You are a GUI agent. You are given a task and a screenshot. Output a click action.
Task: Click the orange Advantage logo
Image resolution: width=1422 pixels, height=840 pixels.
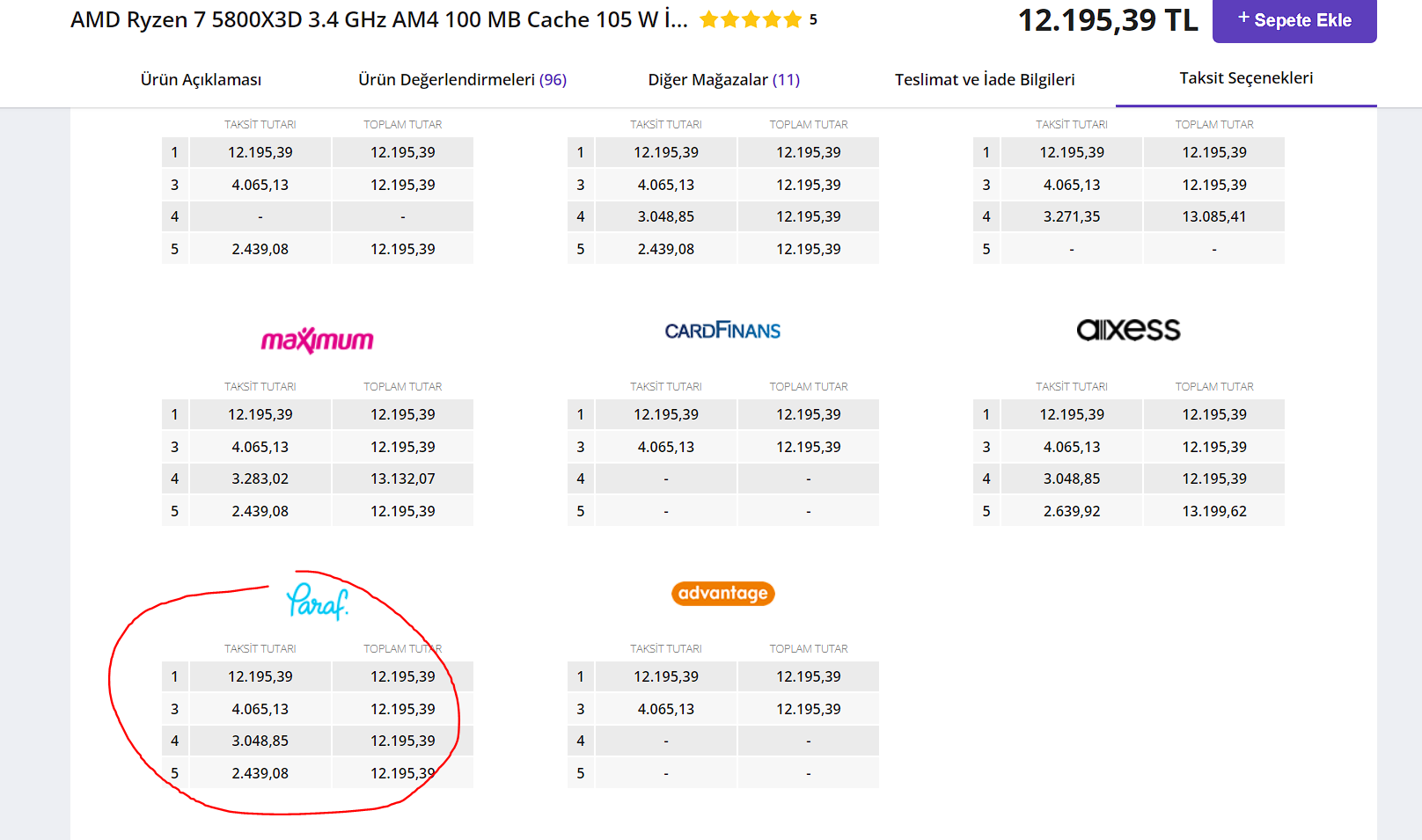[x=722, y=594]
